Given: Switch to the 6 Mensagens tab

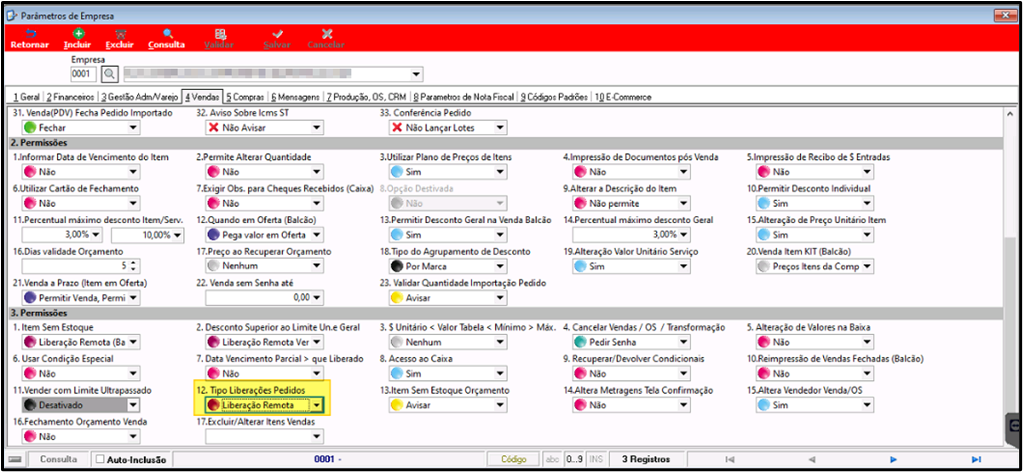Looking at the screenshot, I should [x=295, y=97].
